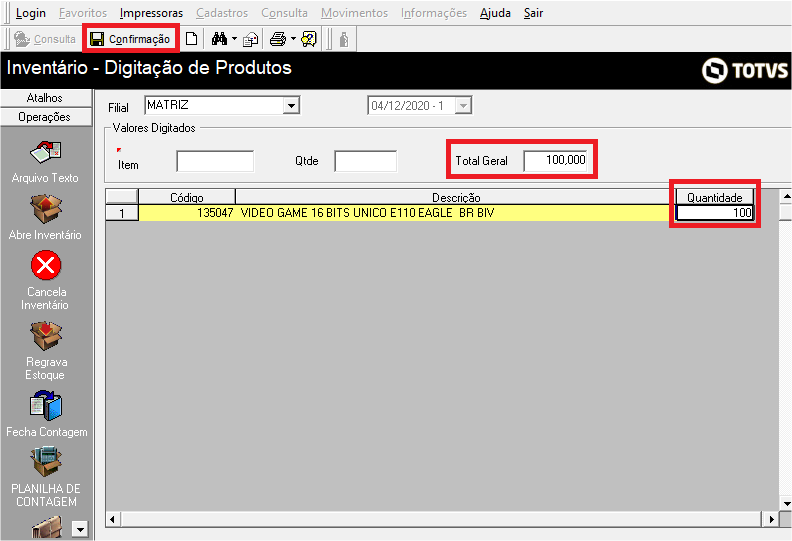Select the Operações sidebar tab
This screenshot has height=541, width=792.
46,117
